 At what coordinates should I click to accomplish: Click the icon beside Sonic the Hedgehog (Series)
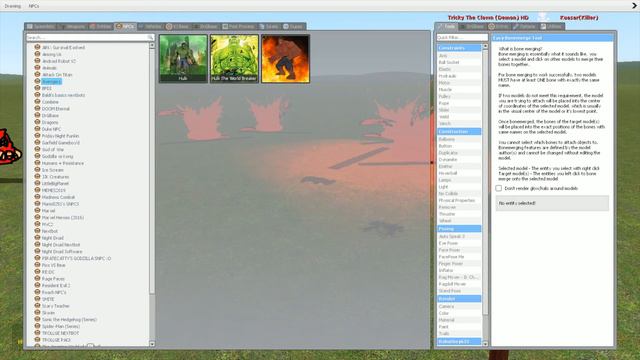tap(38, 319)
